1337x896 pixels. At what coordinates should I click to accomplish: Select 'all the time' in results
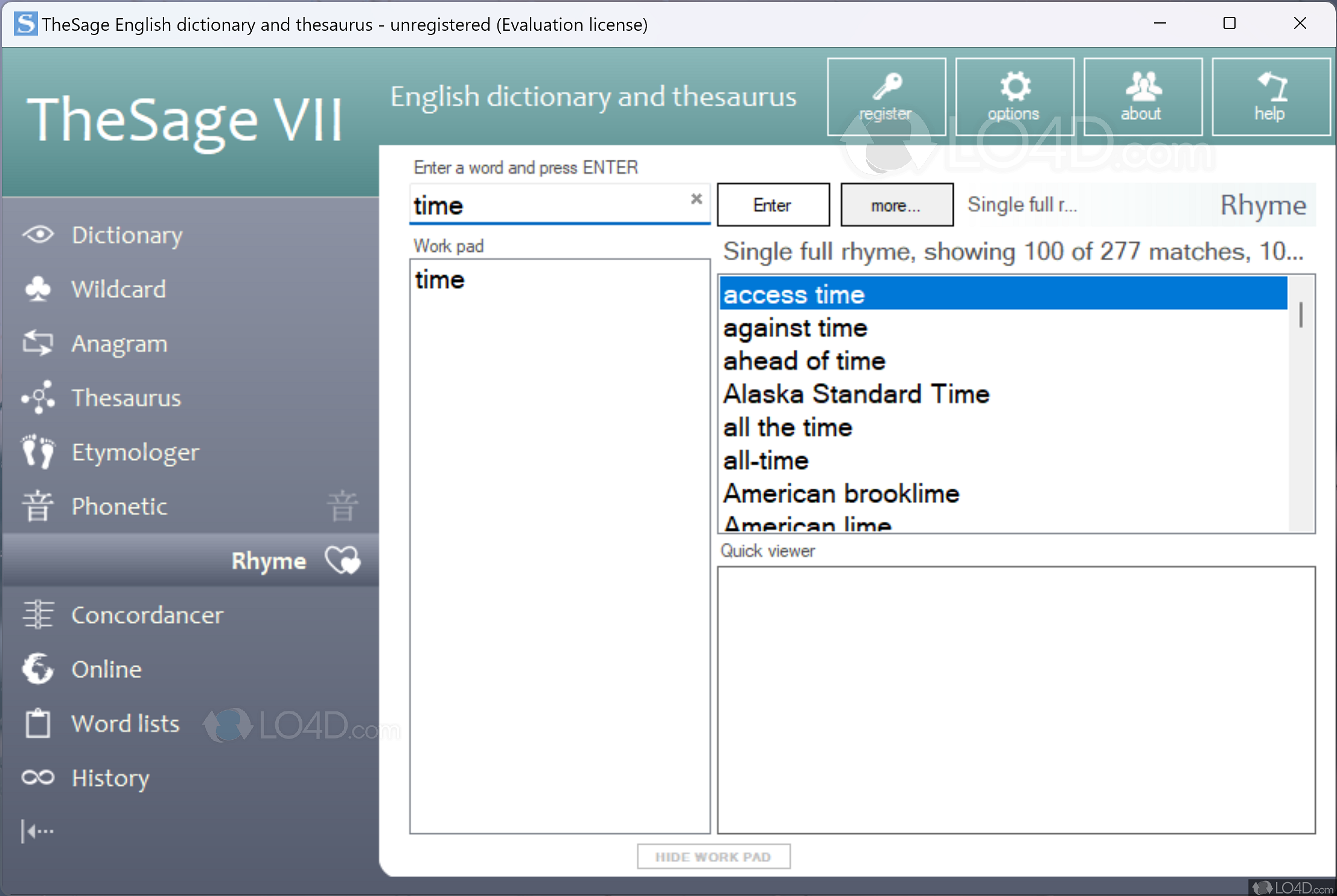click(x=1003, y=427)
